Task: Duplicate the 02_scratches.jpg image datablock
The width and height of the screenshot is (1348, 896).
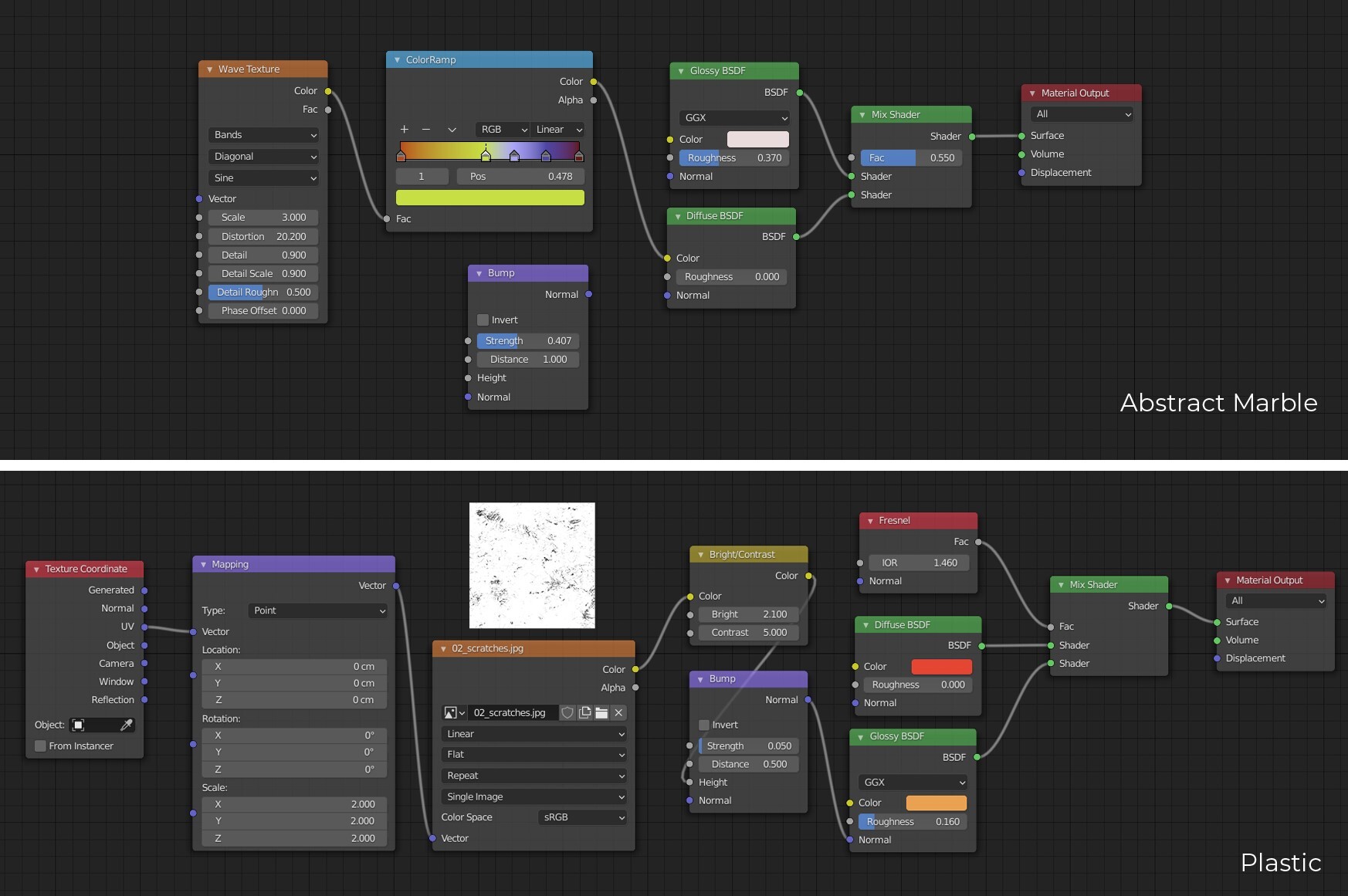Action: coord(585,713)
